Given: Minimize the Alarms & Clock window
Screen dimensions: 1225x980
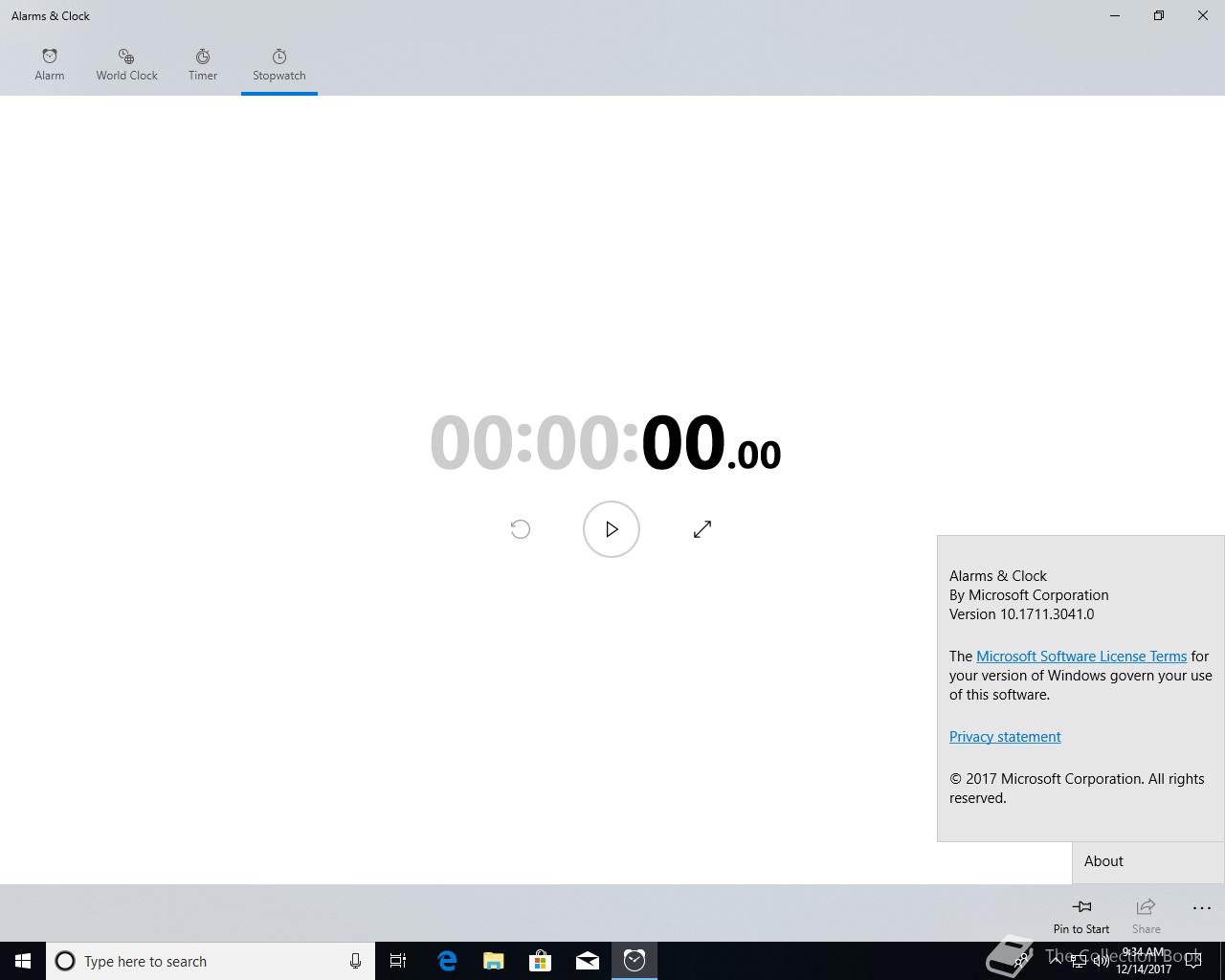Looking at the screenshot, I should (x=1115, y=15).
